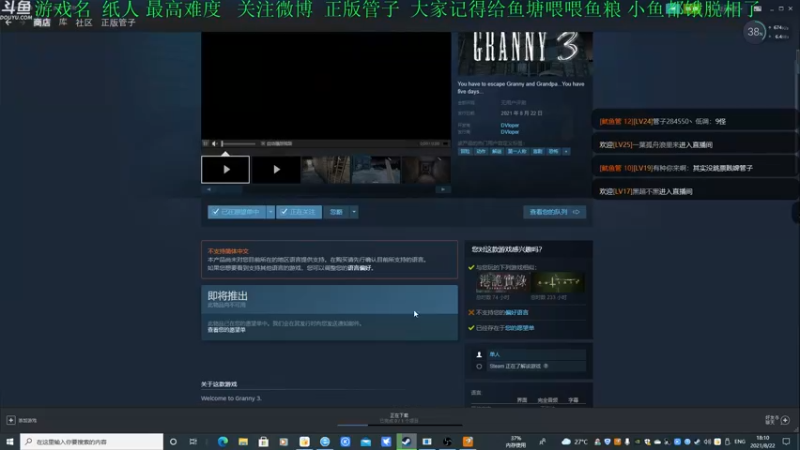Image resolution: width=800 pixels, height=450 pixels.
Task: Expand the wishlist button dropdown arrow
Action: pyautogui.click(x=270, y=212)
